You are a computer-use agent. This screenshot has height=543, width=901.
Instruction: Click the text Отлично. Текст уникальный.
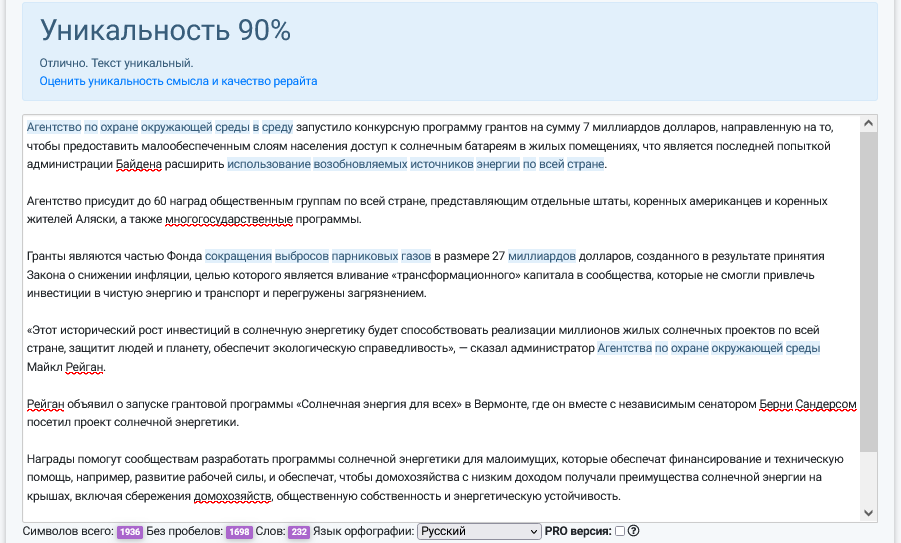tap(116, 63)
